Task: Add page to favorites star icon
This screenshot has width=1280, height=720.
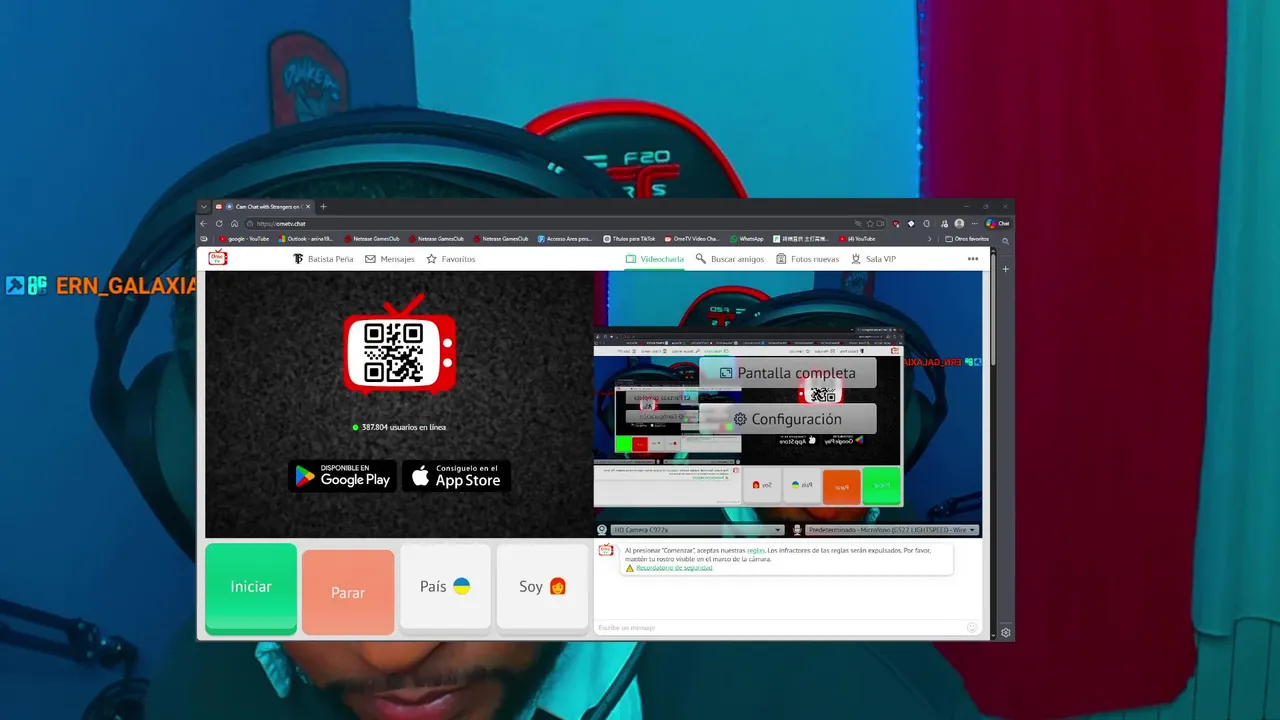Action: tap(870, 224)
